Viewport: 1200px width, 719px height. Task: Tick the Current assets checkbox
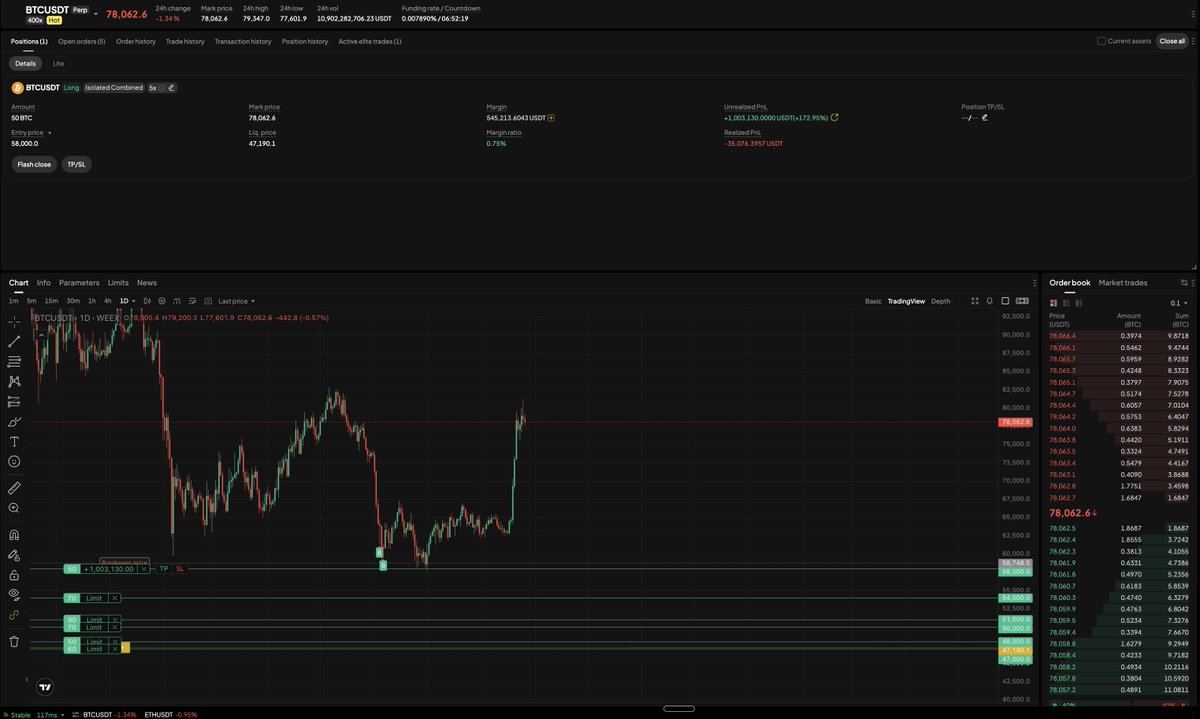pyautogui.click(x=1102, y=41)
